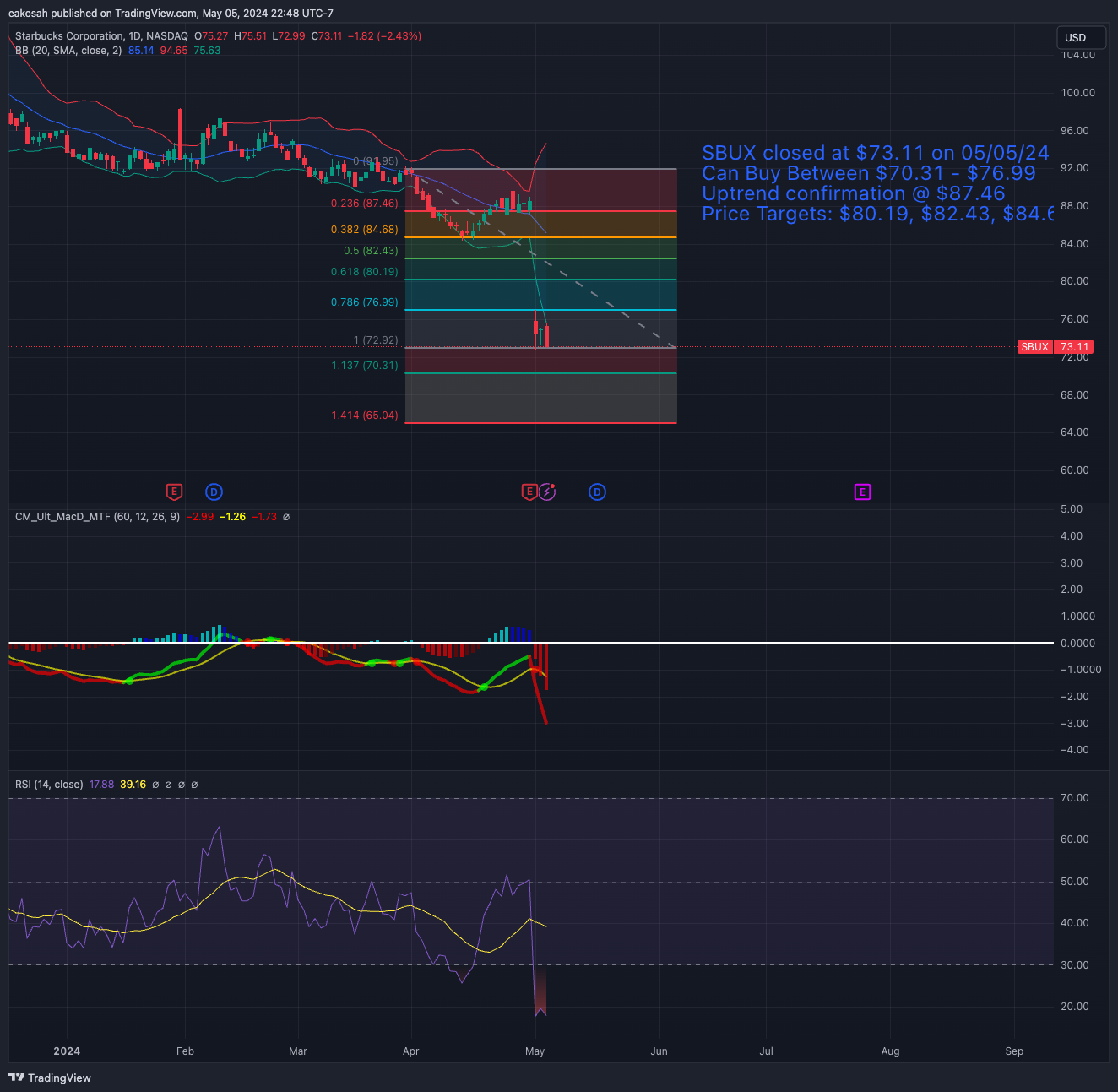Click the magenta upcoming earnings E marker
1118x1092 pixels.
[x=862, y=492]
